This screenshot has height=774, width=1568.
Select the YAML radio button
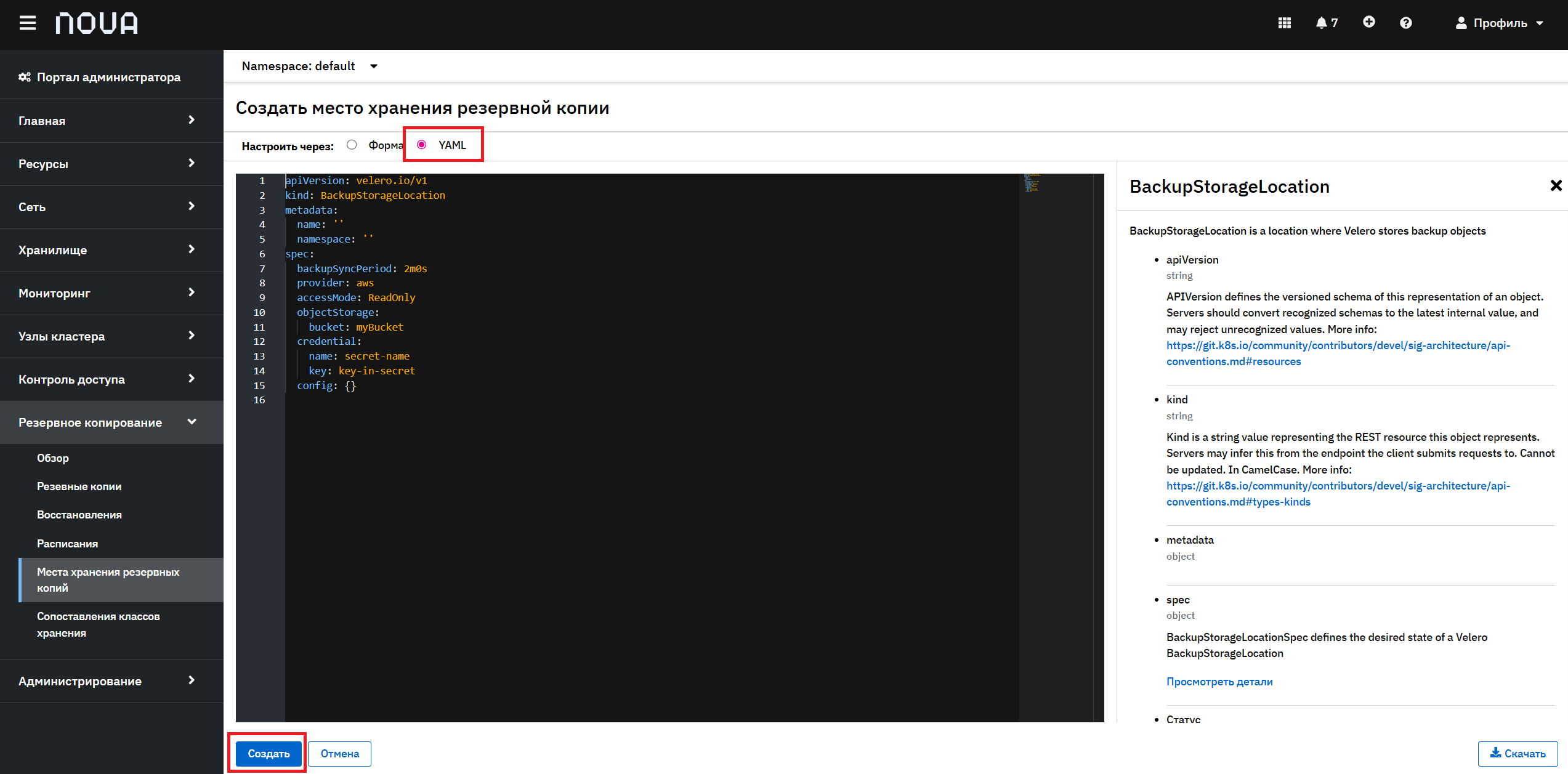[x=422, y=145]
